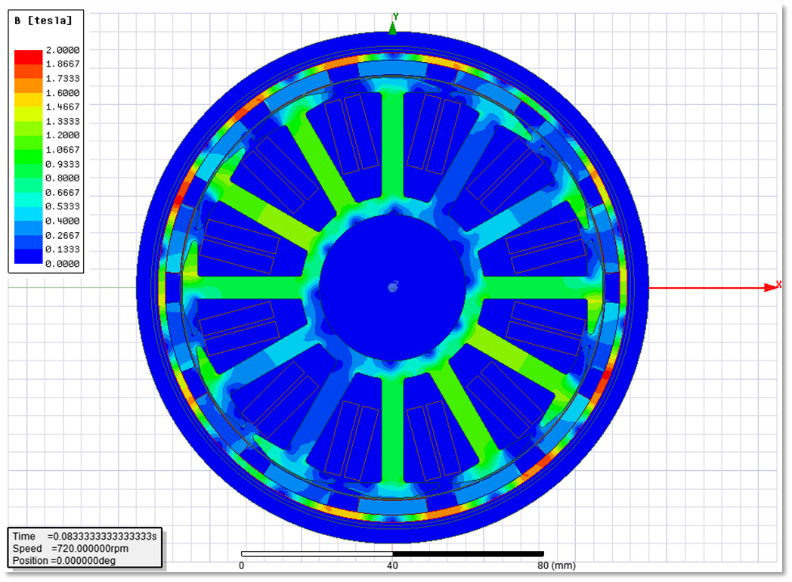Click the origin point at shaft center

[x=392, y=287]
